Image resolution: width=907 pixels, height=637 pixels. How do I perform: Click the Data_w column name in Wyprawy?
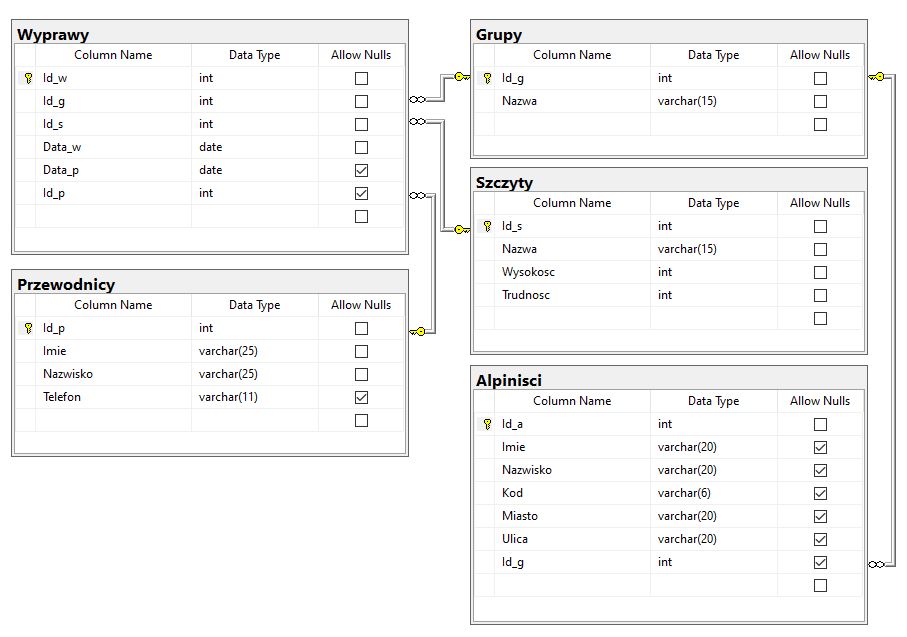point(62,147)
